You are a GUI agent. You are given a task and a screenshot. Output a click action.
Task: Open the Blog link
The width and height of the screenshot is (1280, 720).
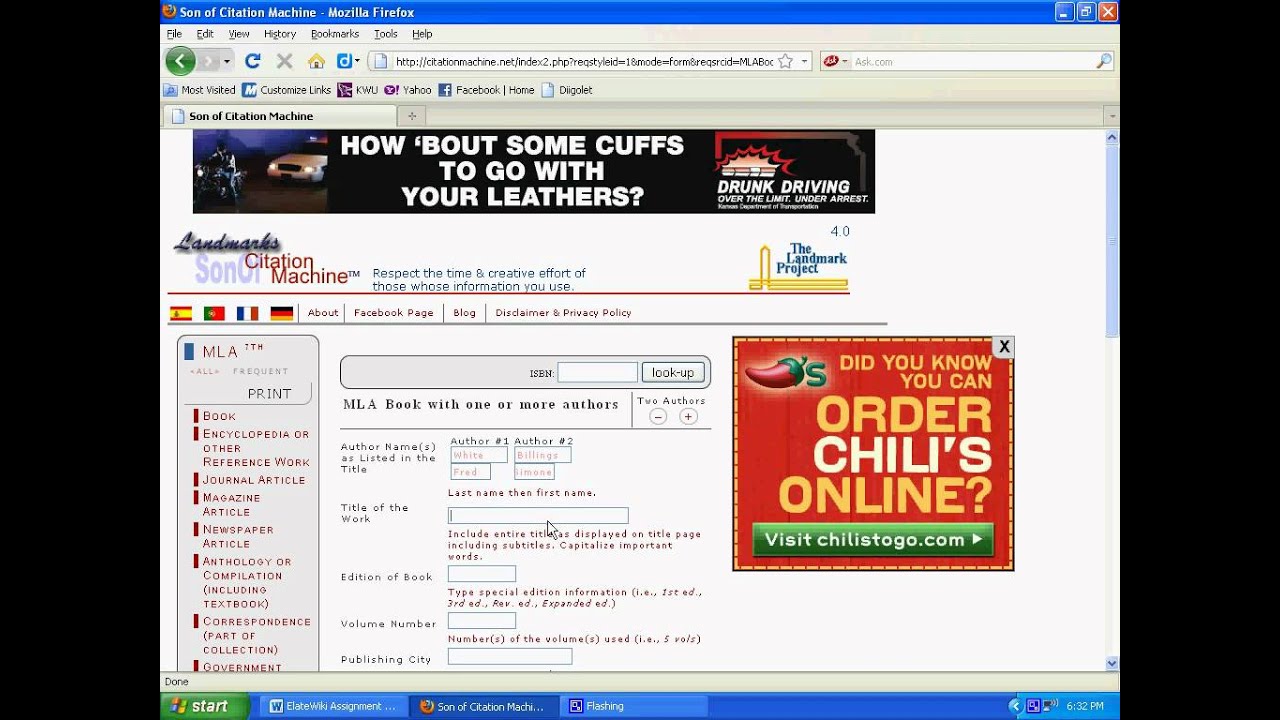pos(465,313)
